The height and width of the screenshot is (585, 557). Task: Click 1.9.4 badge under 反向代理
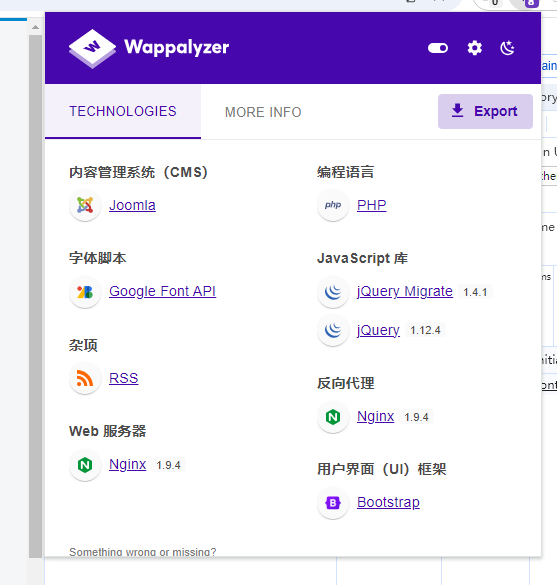click(x=416, y=417)
